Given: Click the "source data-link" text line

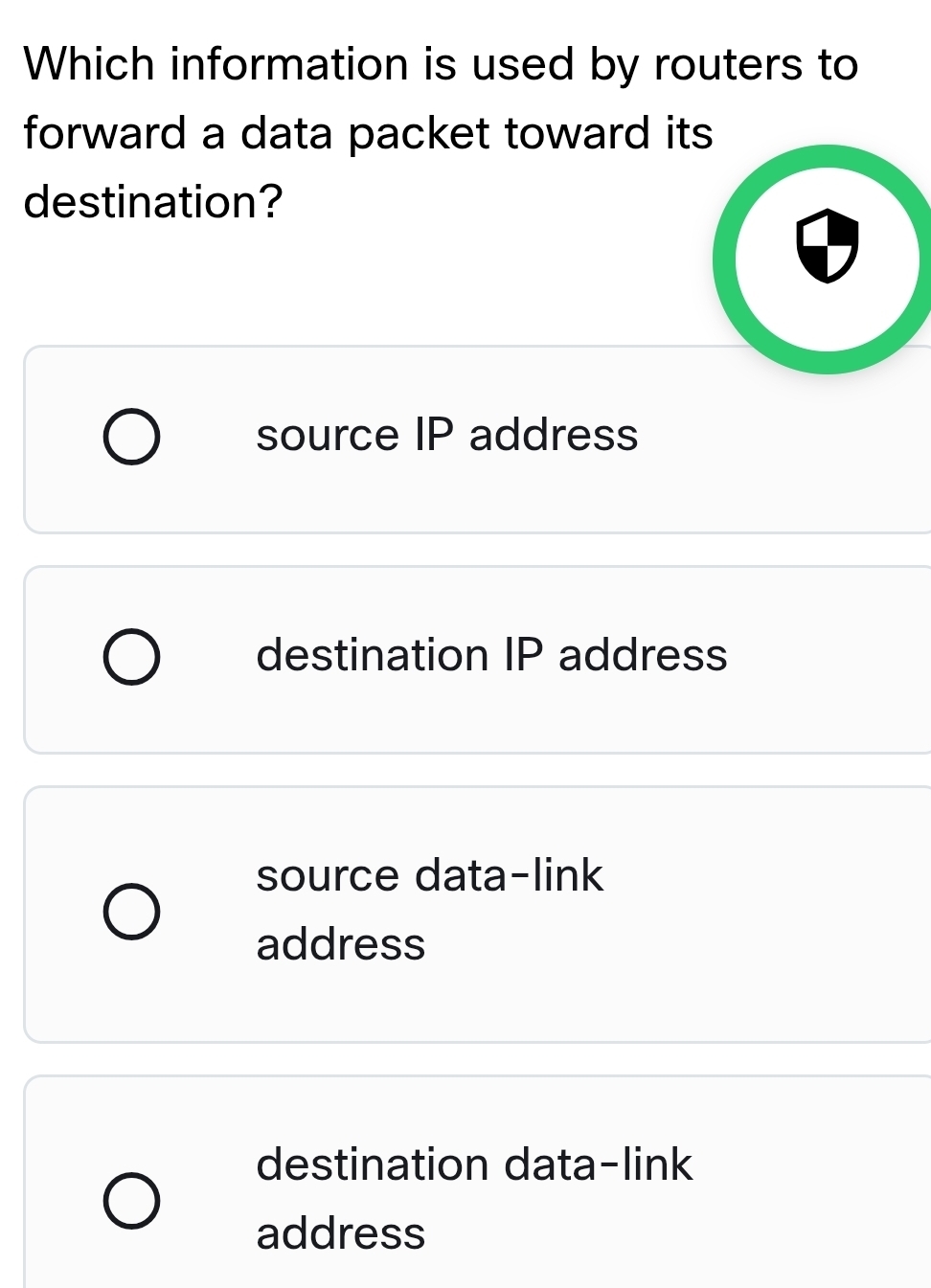Looking at the screenshot, I should click(429, 876).
